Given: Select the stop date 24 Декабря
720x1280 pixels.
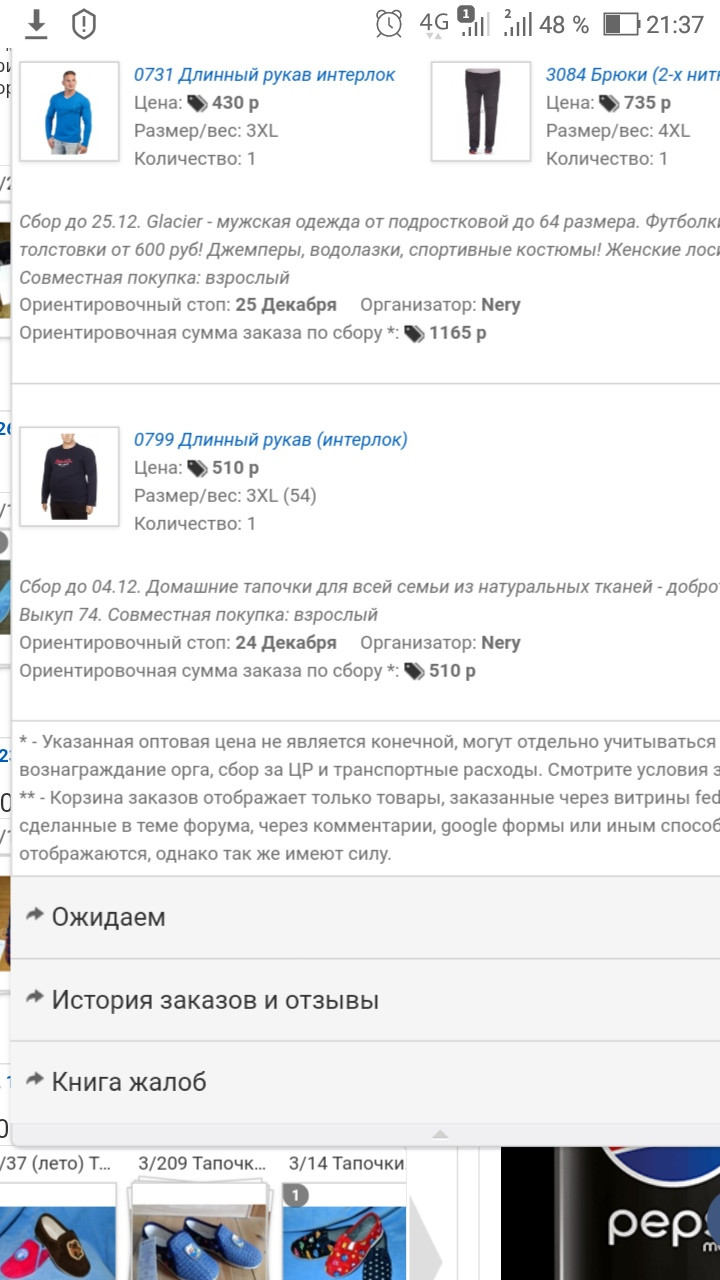Looking at the screenshot, I should 286,643.
